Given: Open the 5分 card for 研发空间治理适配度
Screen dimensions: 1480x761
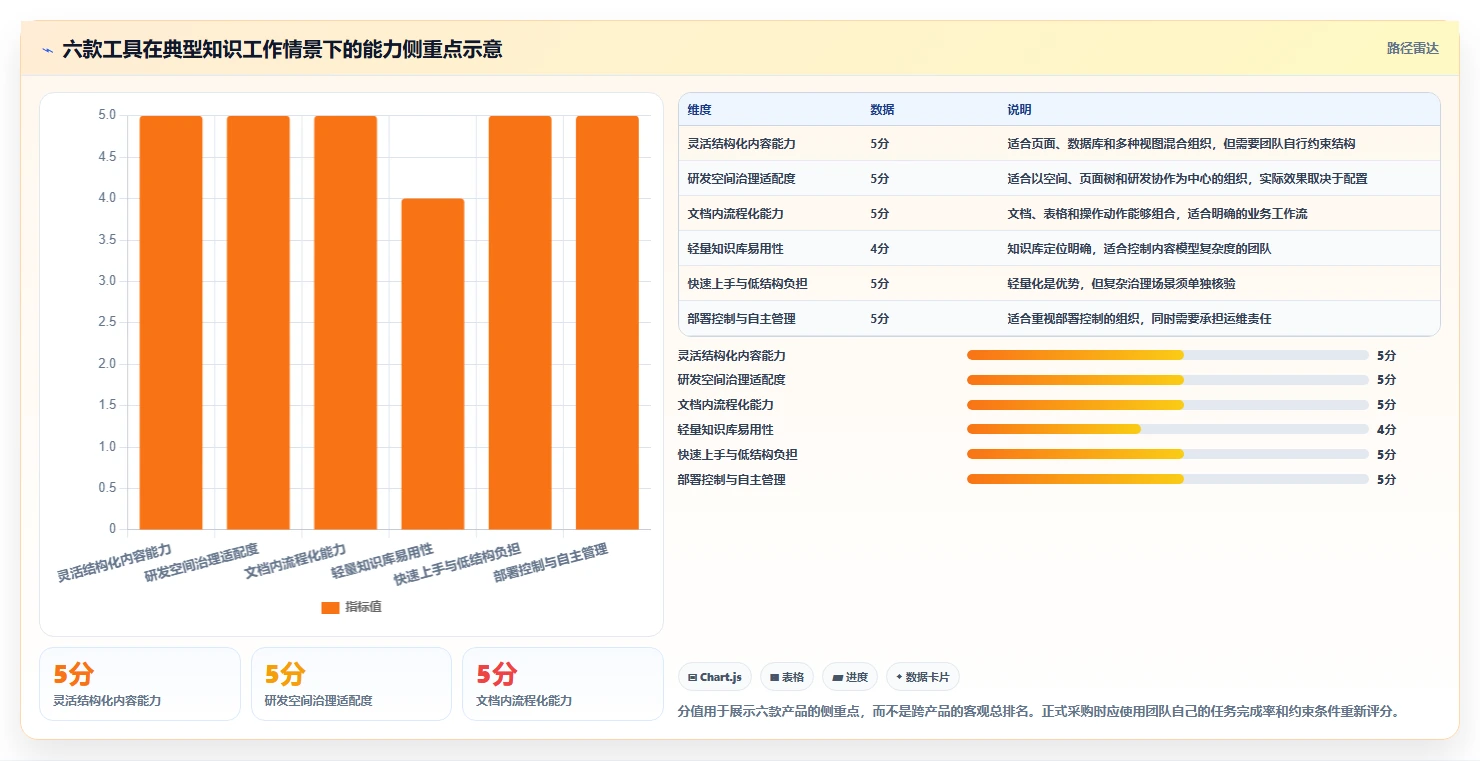Looking at the screenshot, I should pyautogui.click(x=351, y=684).
